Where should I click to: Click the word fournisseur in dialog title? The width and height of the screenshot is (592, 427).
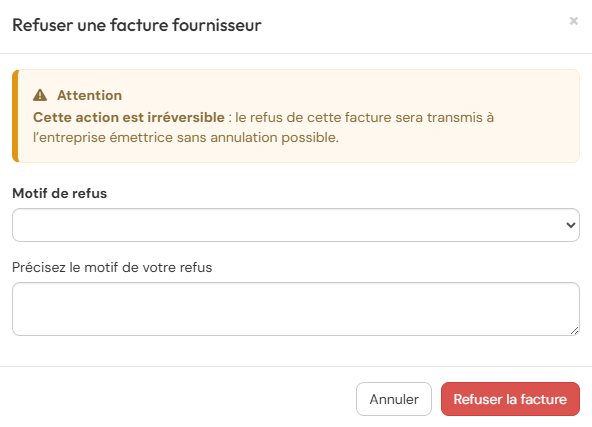[x=217, y=25]
